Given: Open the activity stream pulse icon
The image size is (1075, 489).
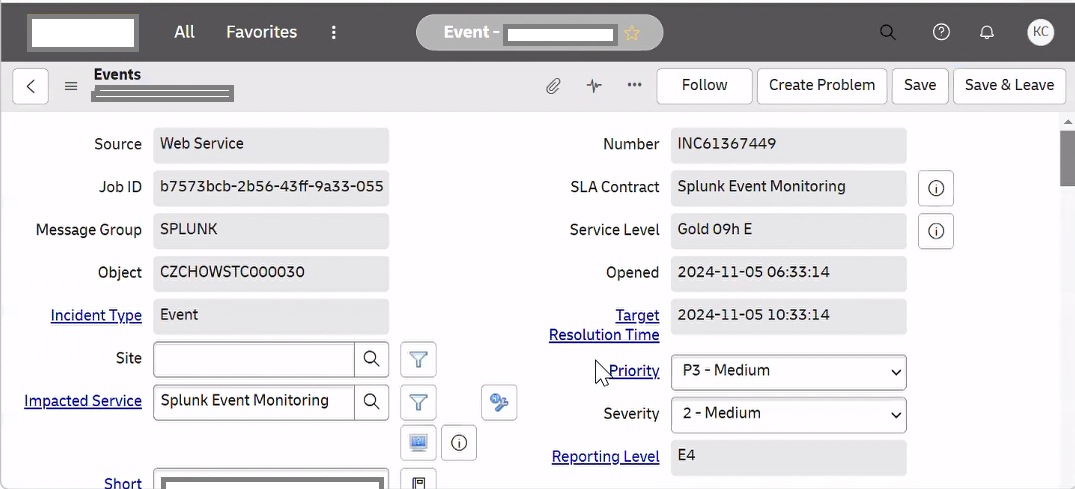Looking at the screenshot, I should (x=594, y=86).
